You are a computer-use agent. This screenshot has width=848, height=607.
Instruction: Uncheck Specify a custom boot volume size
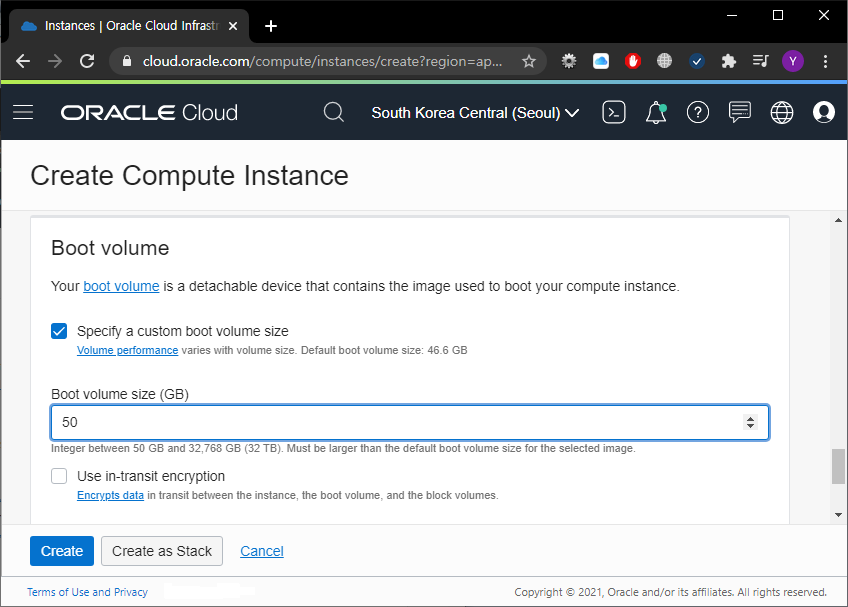[59, 331]
